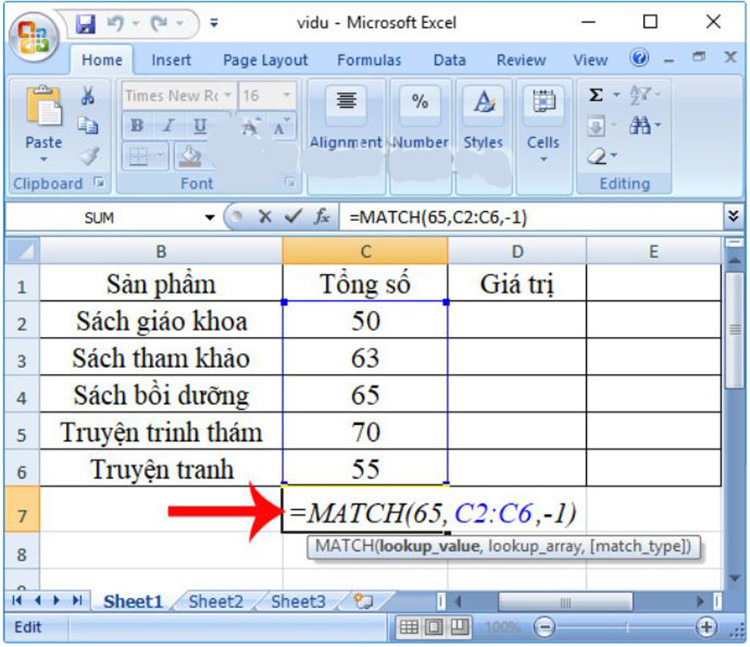Select column B header
750x647 pixels.
coord(161,251)
